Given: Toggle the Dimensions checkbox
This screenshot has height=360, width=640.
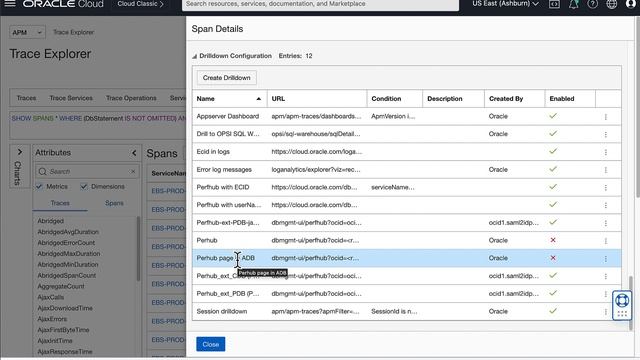Looking at the screenshot, I should pyautogui.click(x=84, y=186).
